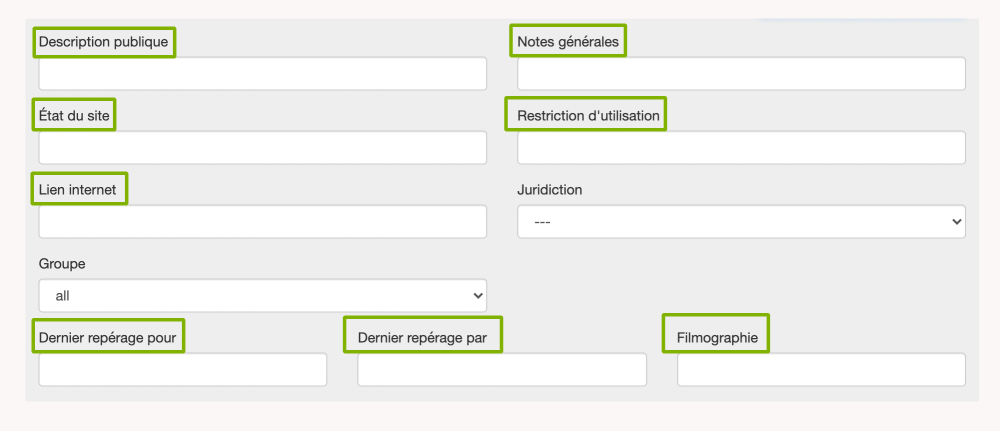Click the "Restriction d'utilisation" label text
1000x431 pixels.
tap(588, 116)
